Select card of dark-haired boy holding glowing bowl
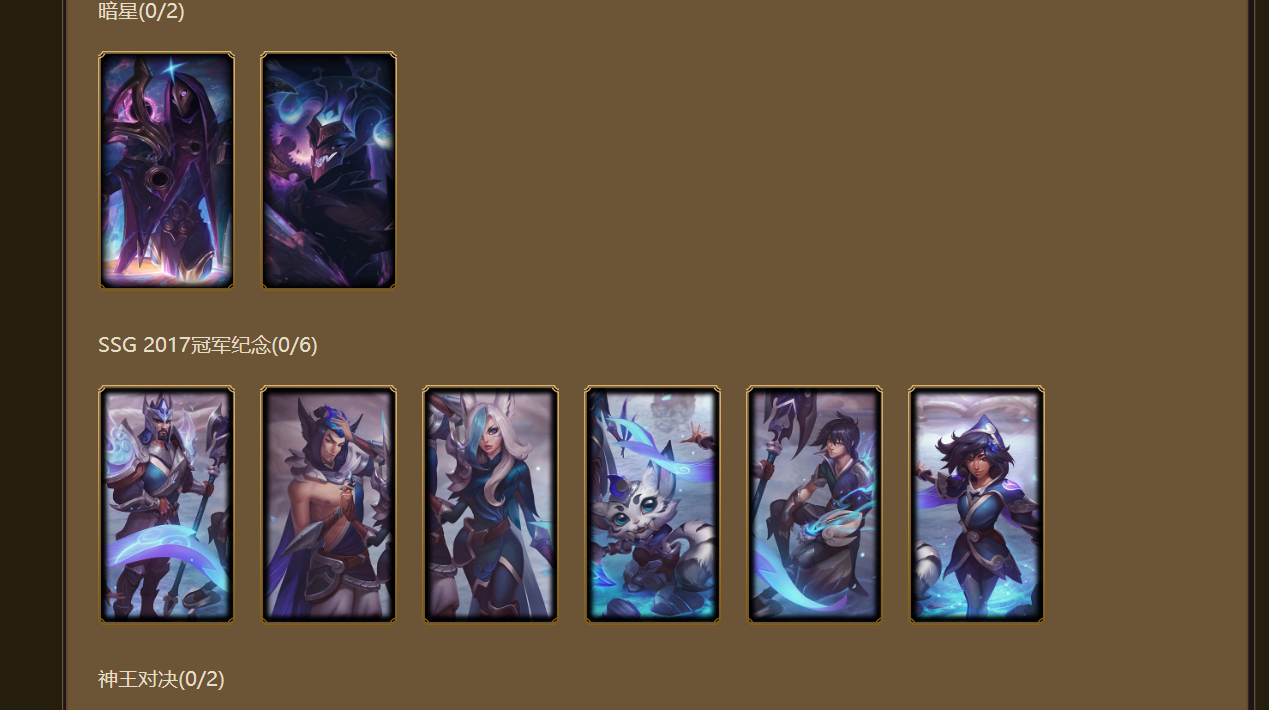 (x=815, y=504)
